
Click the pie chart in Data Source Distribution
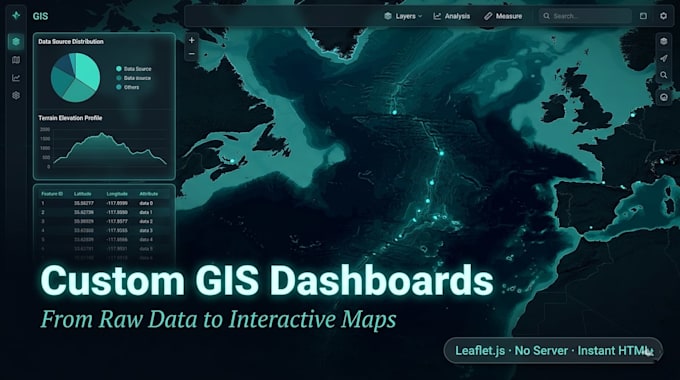pos(75,78)
